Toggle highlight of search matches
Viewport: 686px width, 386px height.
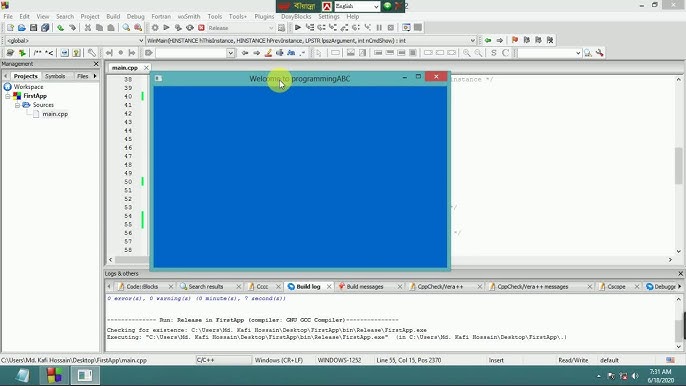pyautogui.click(x=268, y=53)
